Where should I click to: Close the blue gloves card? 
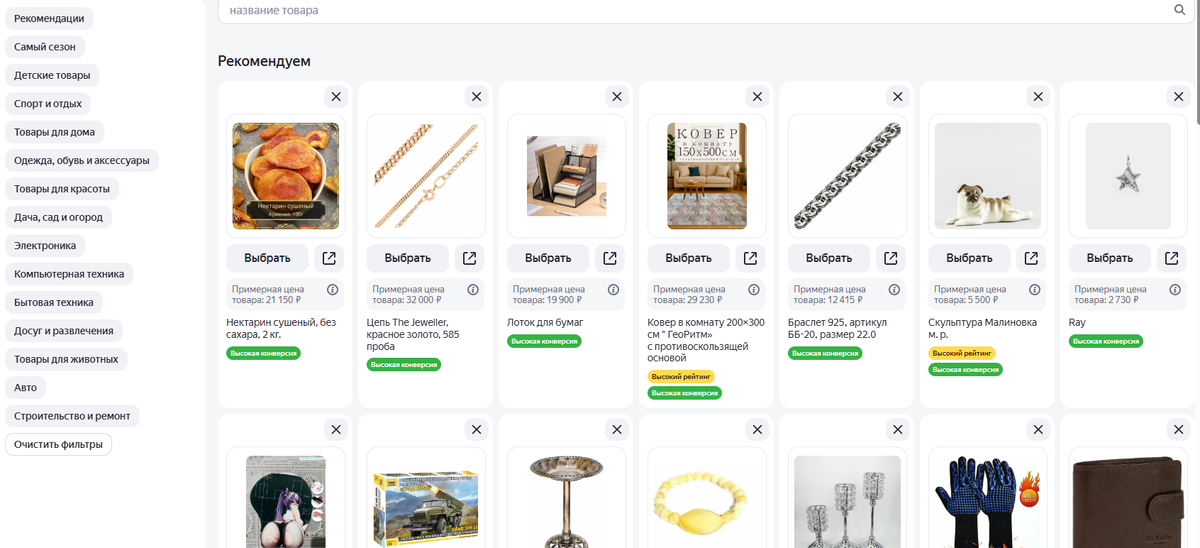pyautogui.click(x=1038, y=429)
